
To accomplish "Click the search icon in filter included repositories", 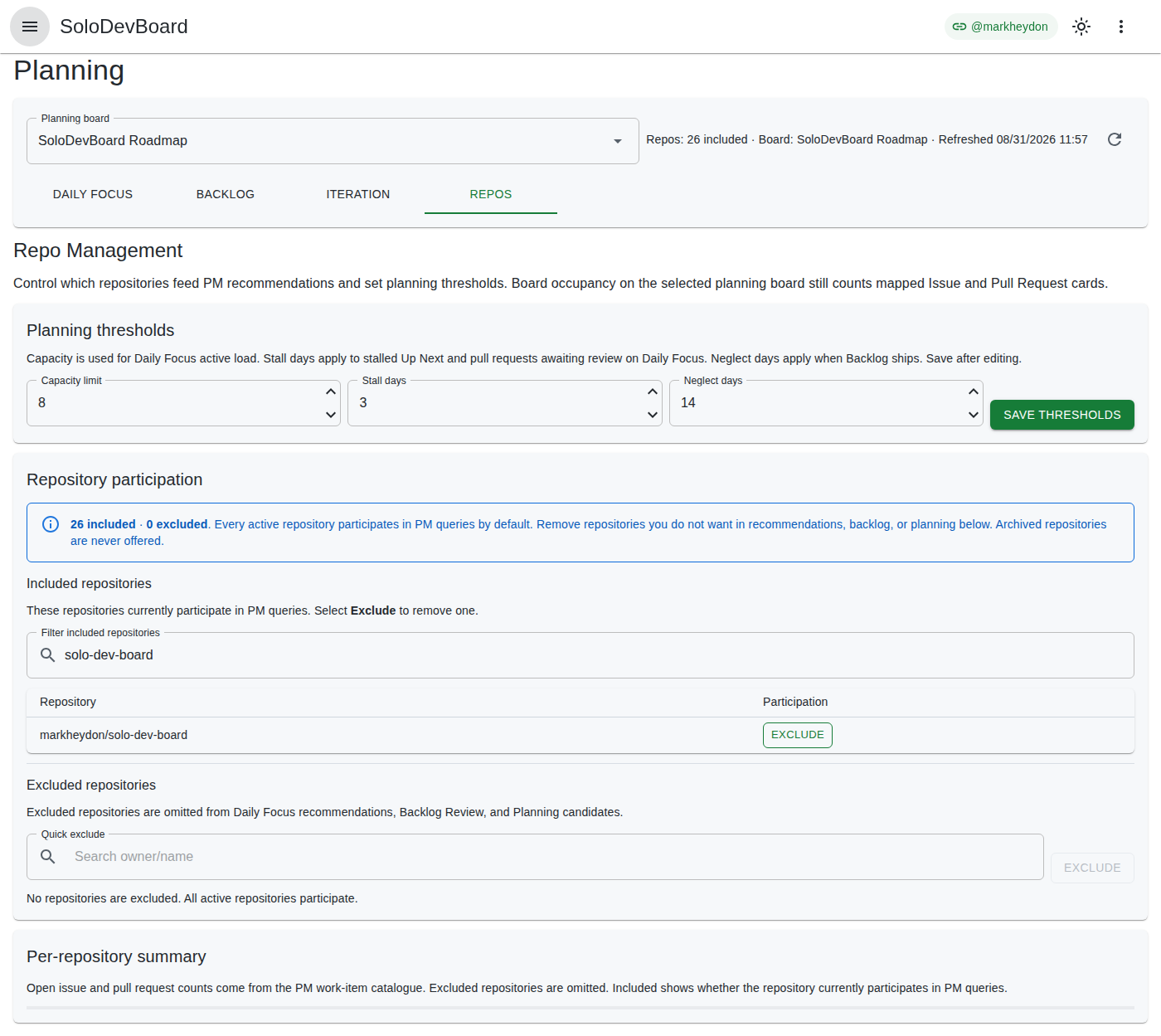I will click(x=48, y=655).
